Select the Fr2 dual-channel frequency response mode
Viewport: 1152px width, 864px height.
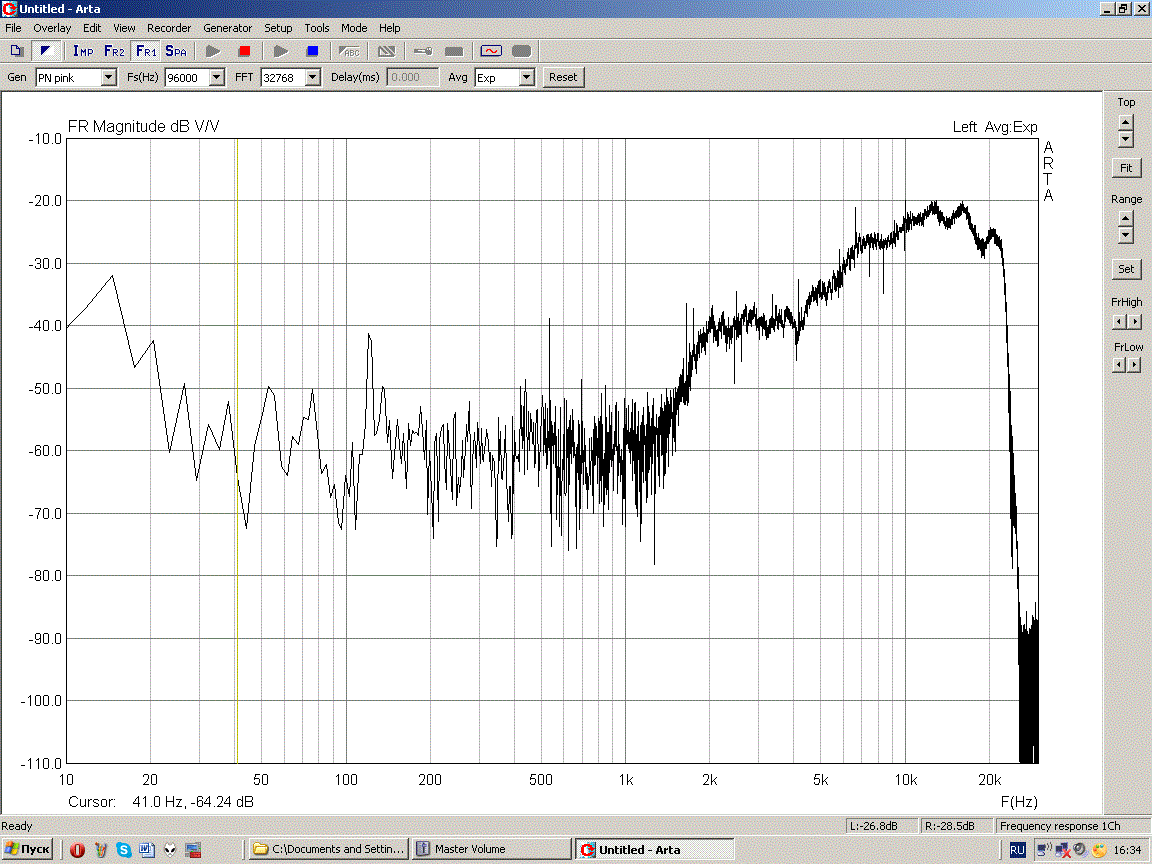coord(114,51)
